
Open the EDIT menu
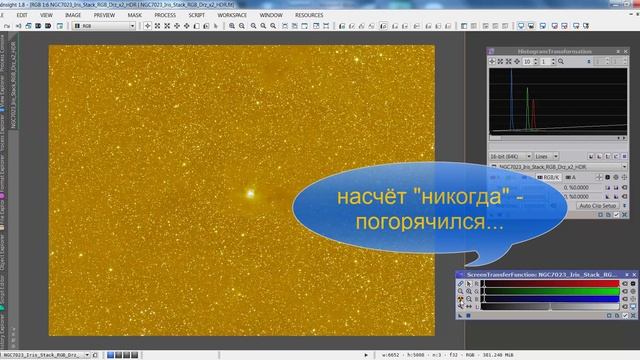pos(22,15)
